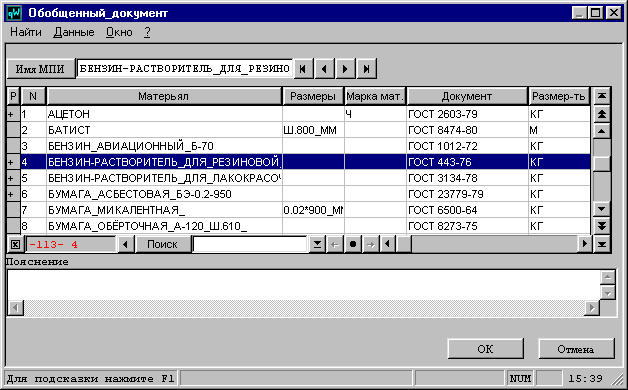Click the red -113- 4 counter field
Viewport: 628px width, 390px height.
pyautogui.click(x=71, y=244)
